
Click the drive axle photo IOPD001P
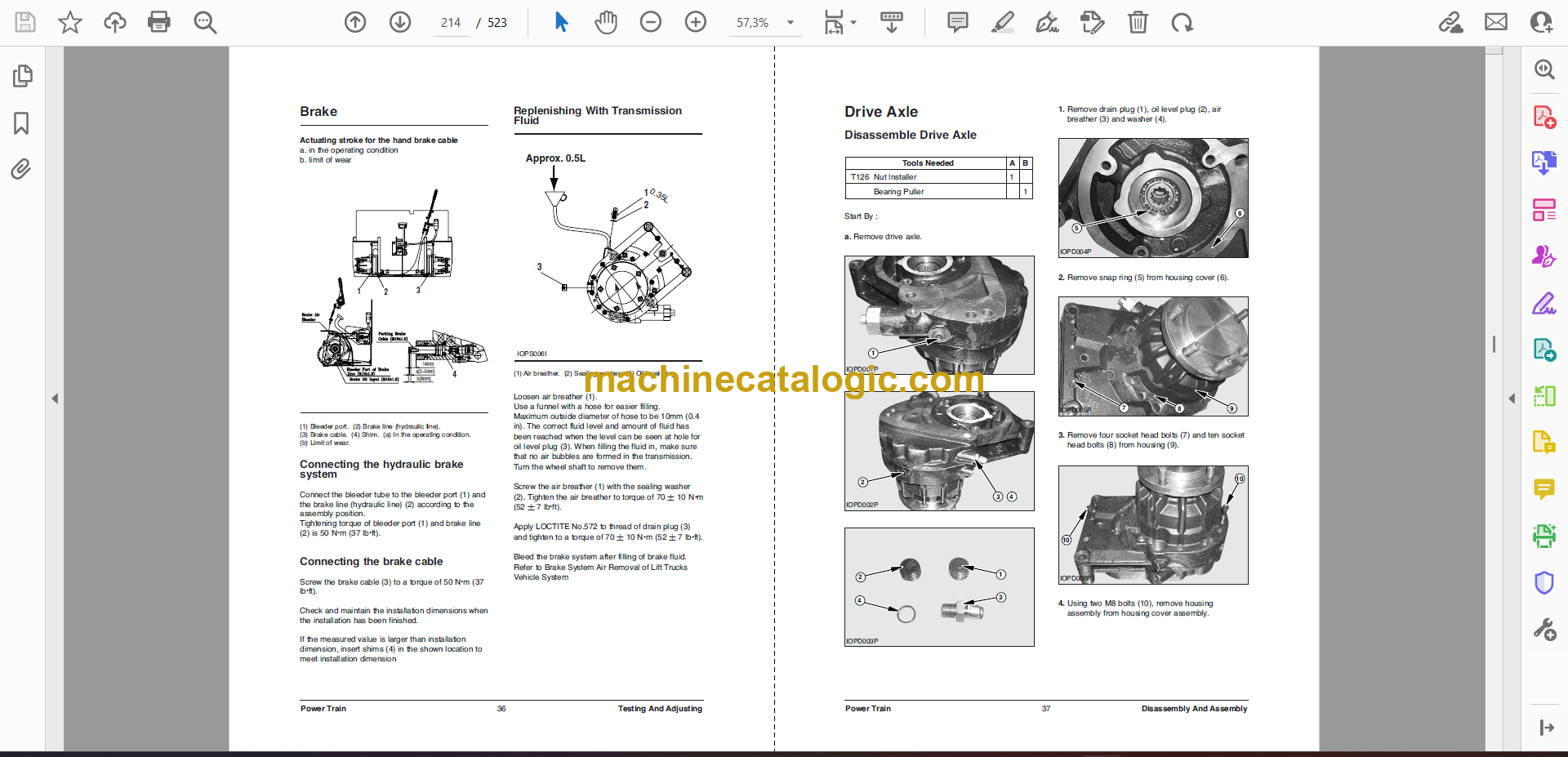[x=939, y=315]
